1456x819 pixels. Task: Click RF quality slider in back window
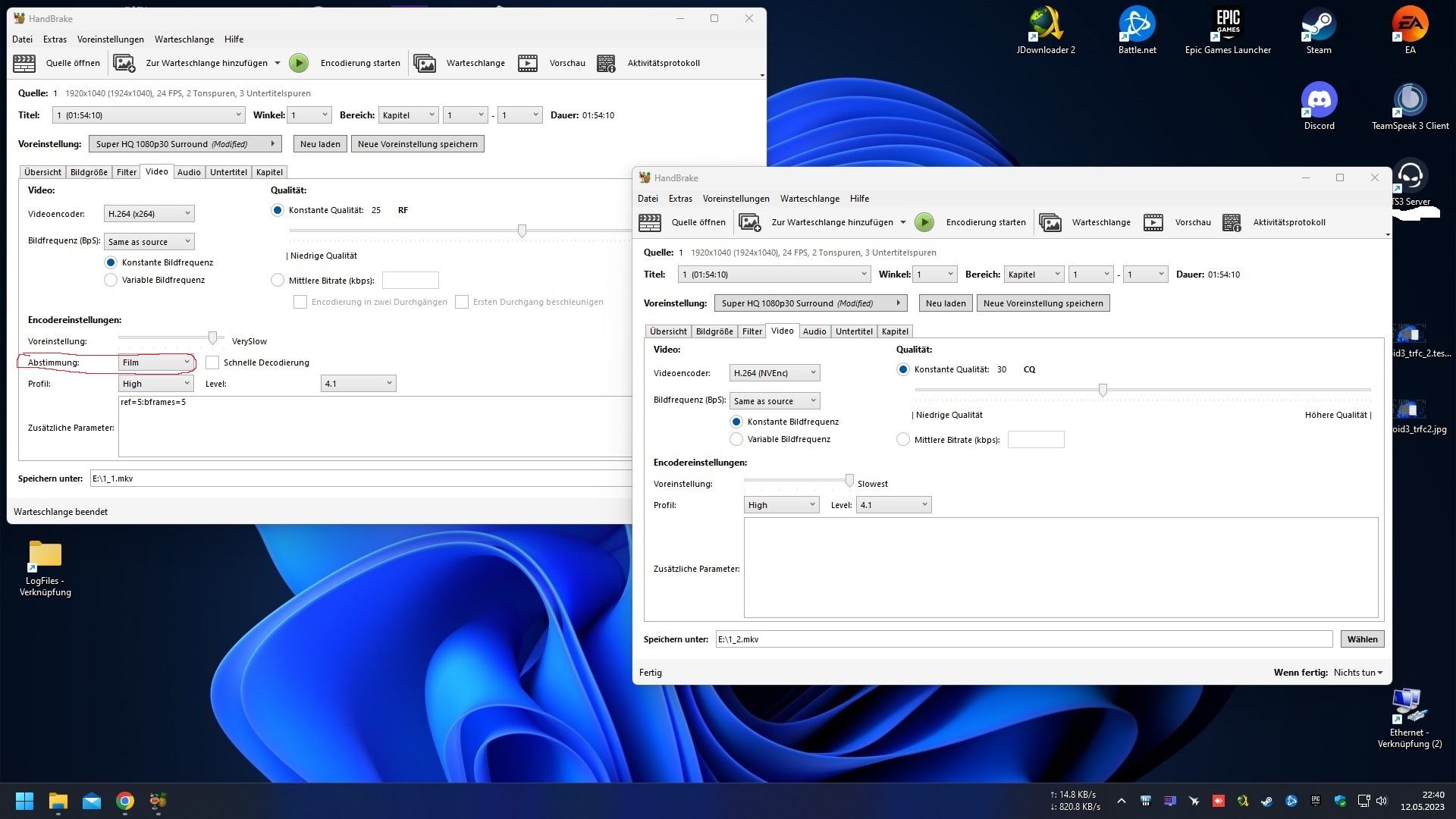point(522,231)
